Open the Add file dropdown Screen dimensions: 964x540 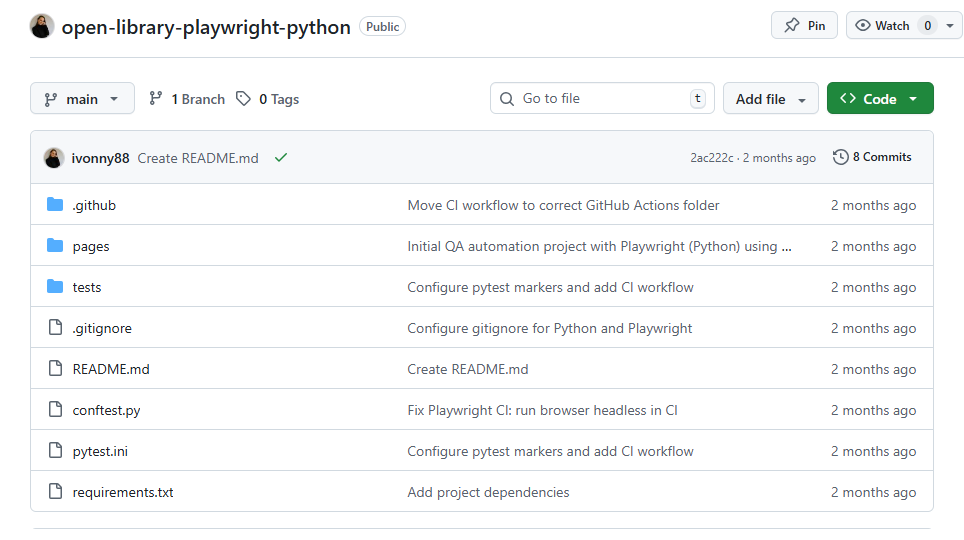point(770,98)
